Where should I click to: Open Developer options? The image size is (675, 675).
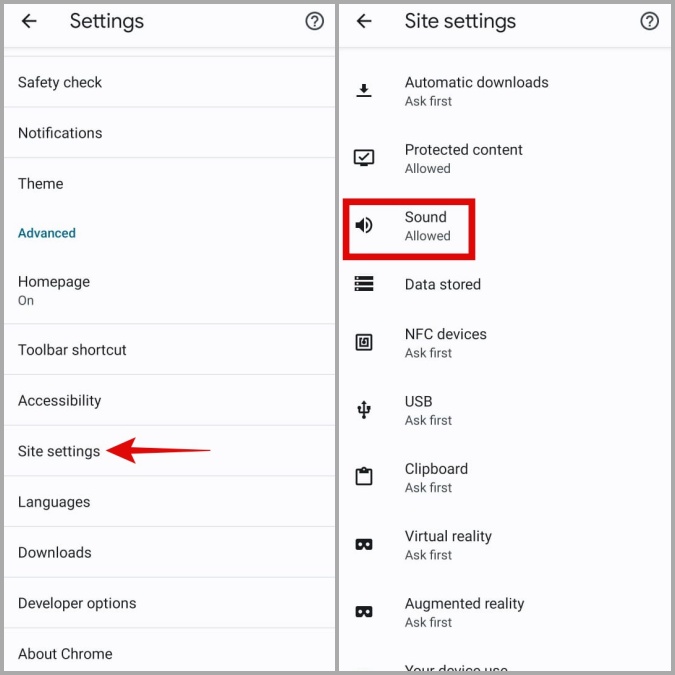(169, 603)
